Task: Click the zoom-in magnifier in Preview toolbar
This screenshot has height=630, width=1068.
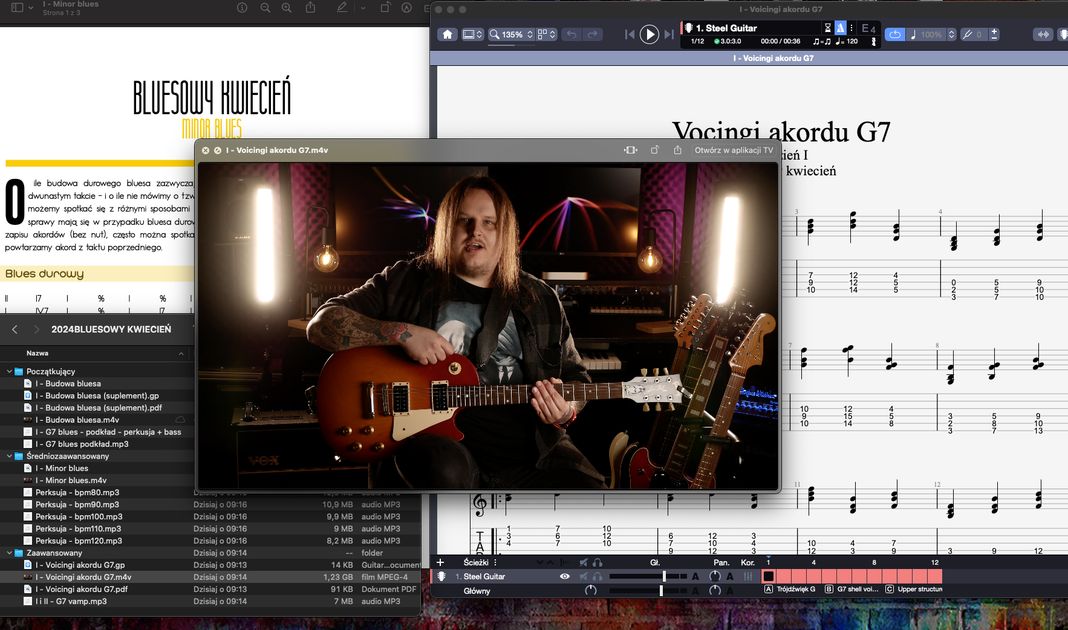Action: pyautogui.click(x=287, y=7)
